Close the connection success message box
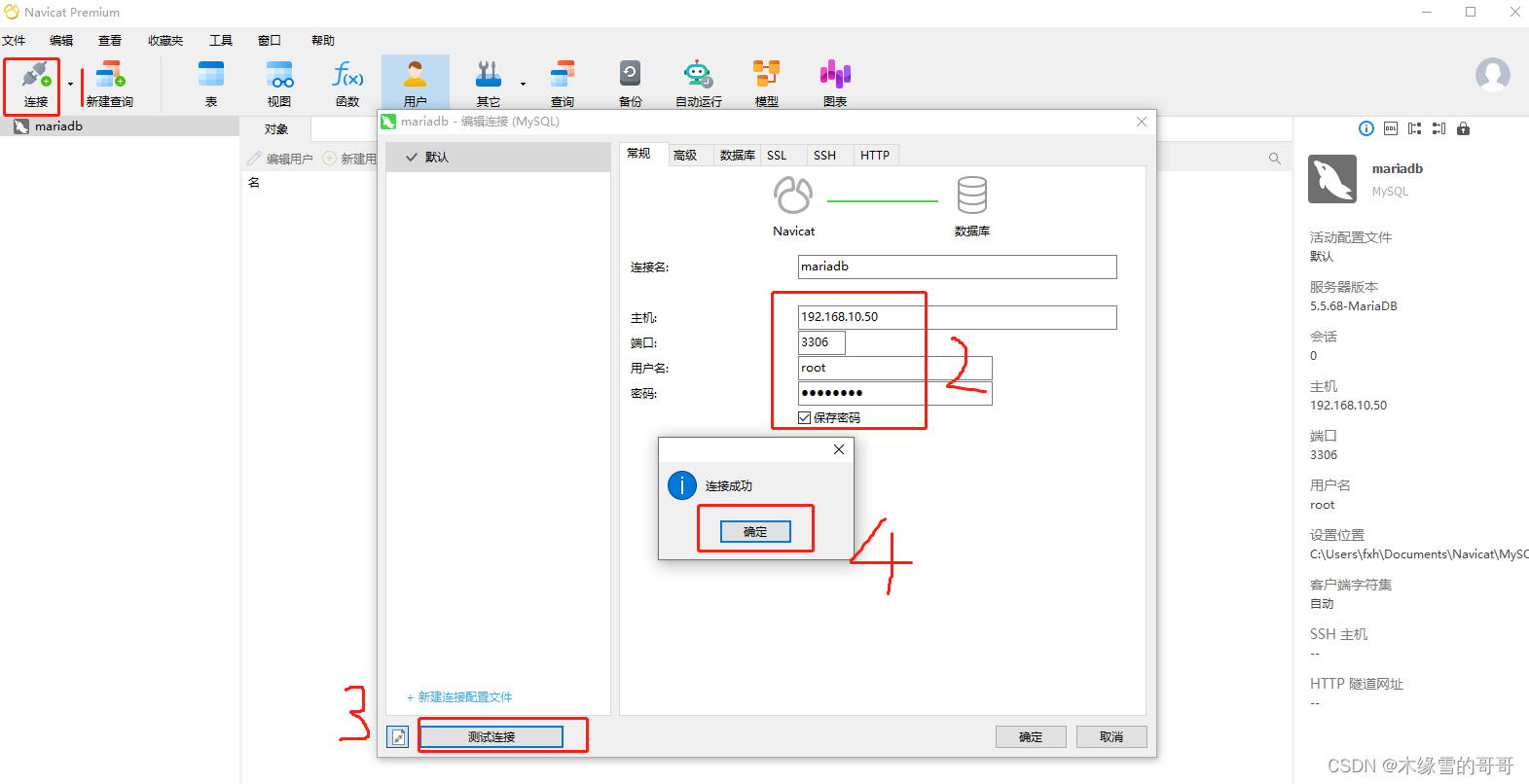The height and width of the screenshot is (784, 1529). point(839,449)
